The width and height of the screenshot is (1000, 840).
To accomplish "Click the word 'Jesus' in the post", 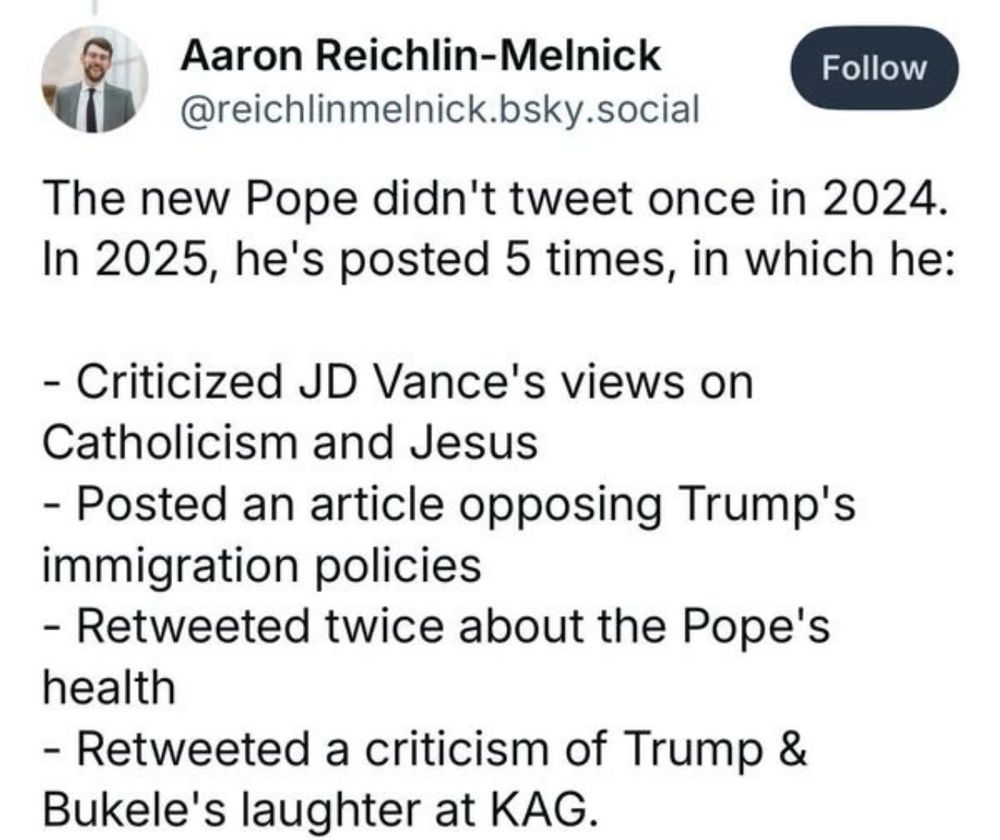I will click(474, 443).
